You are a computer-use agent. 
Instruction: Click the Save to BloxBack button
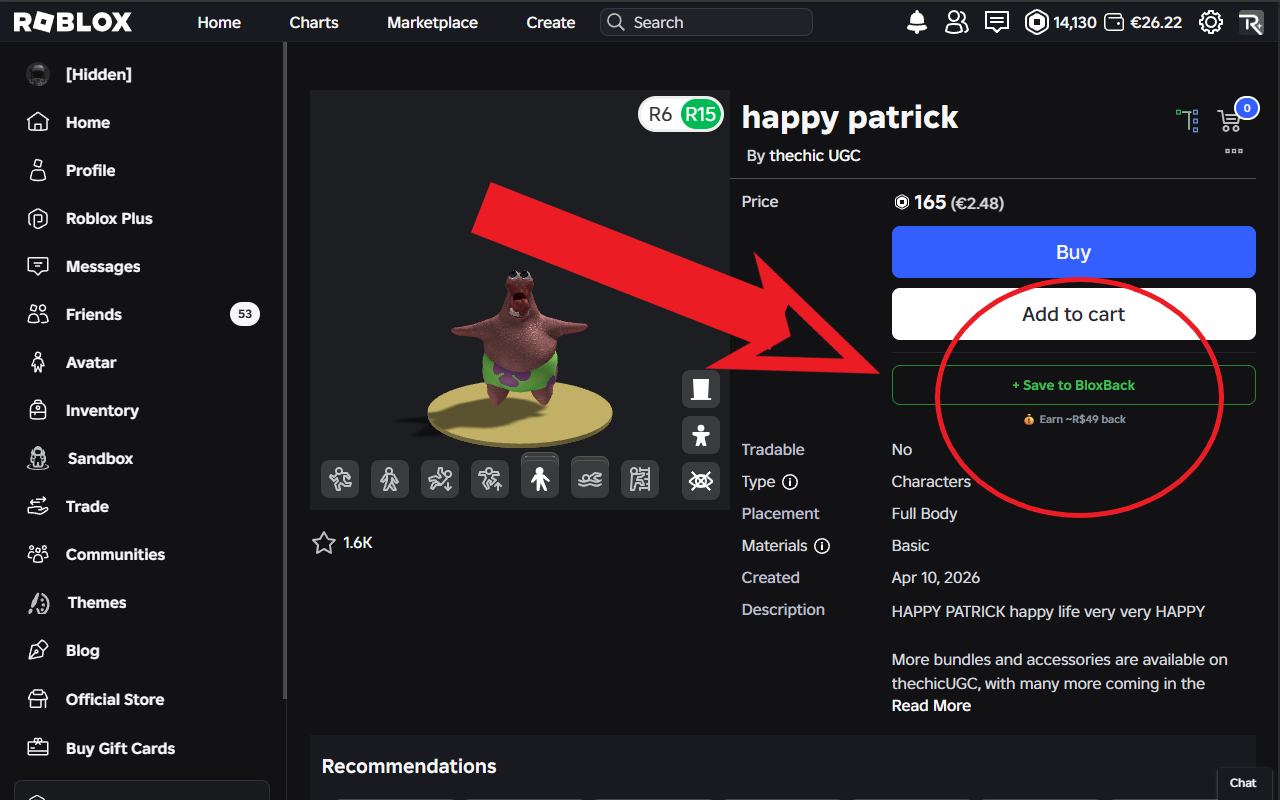tap(1073, 385)
